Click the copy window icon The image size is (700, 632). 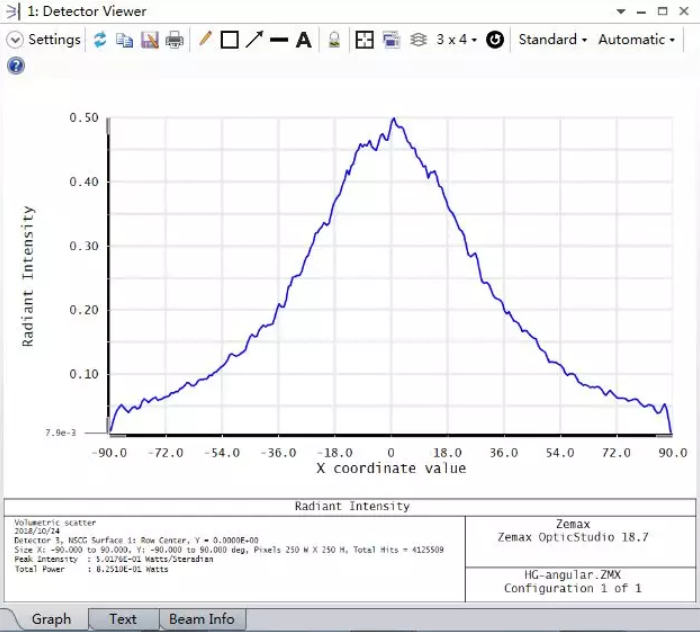tap(125, 40)
